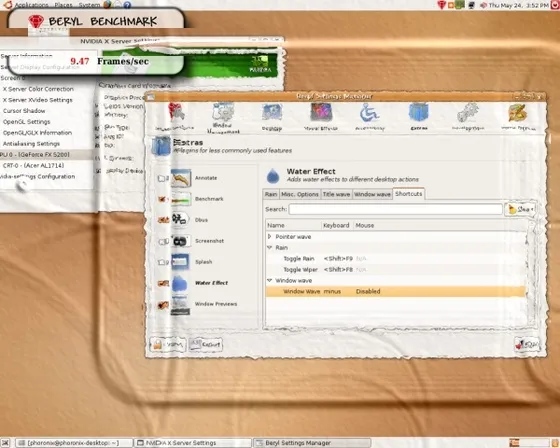560x448 pixels.
Task: Select the Window Wave minus row
Action: (x=396, y=292)
